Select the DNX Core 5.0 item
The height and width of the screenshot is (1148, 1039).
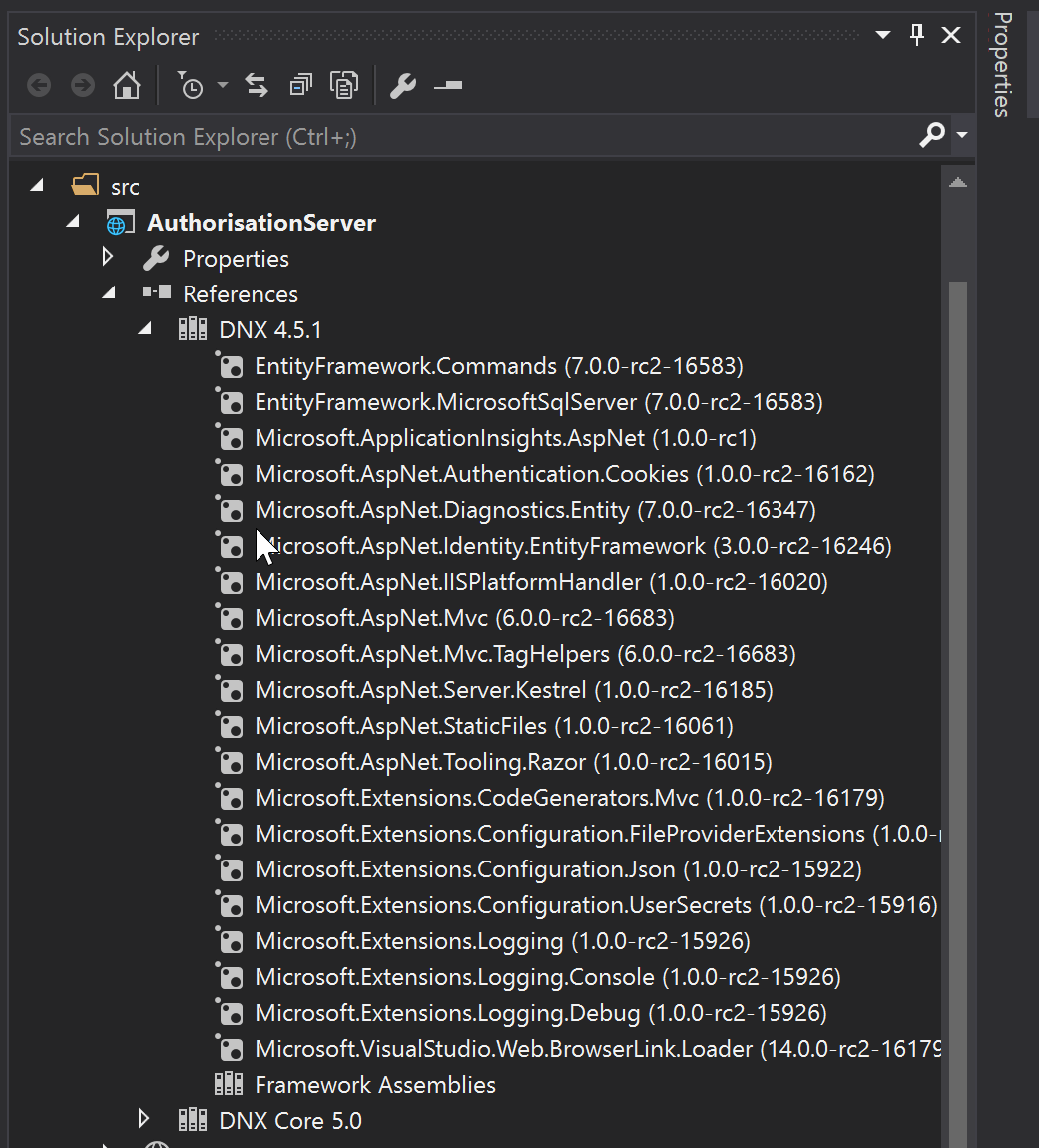coord(290,1120)
